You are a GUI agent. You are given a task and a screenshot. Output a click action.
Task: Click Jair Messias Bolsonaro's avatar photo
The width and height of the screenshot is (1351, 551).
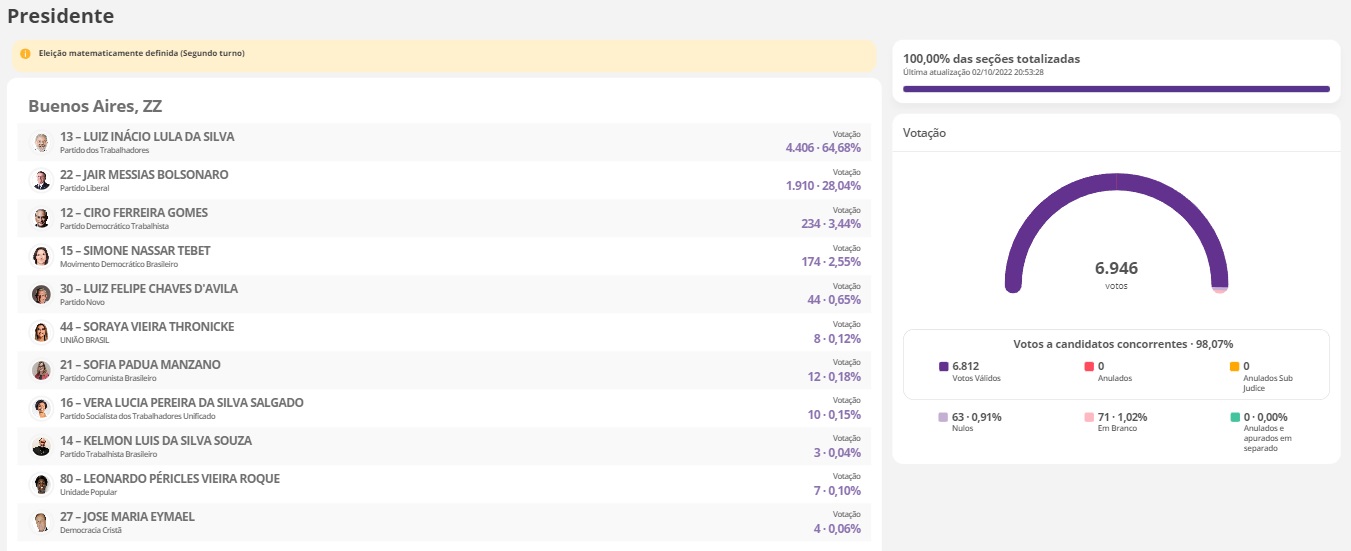pyautogui.click(x=41, y=181)
